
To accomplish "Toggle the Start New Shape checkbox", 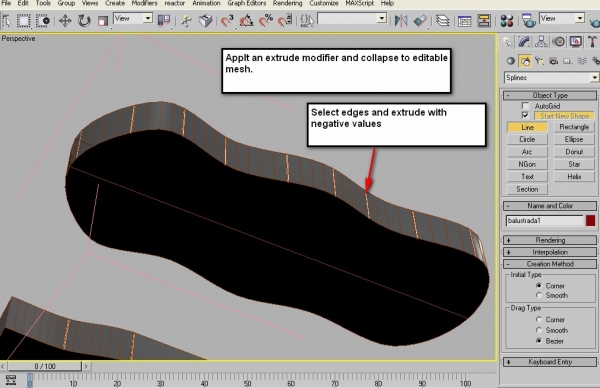I will [x=525, y=115].
